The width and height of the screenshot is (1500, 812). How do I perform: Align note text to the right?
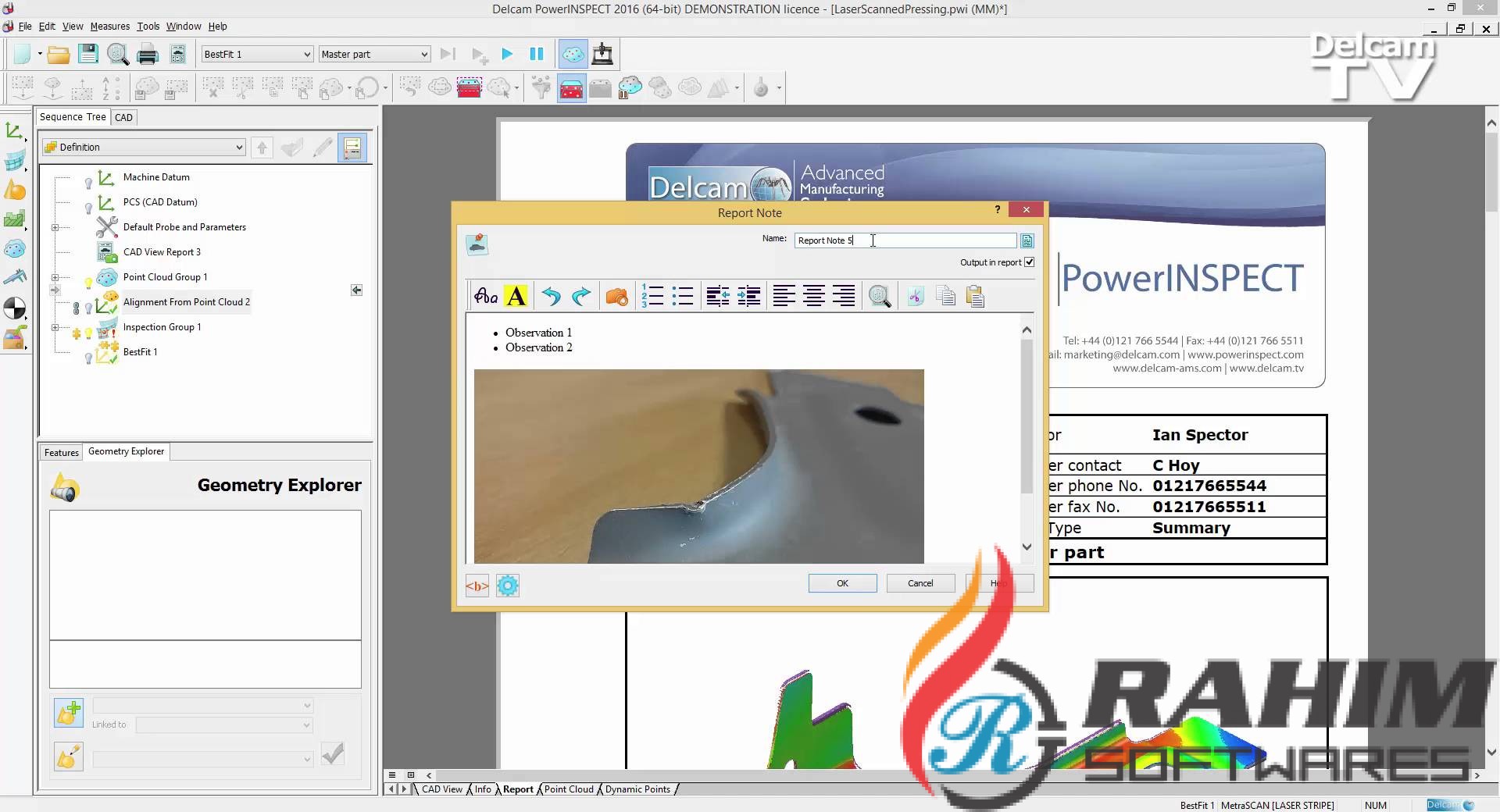(x=844, y=296)
